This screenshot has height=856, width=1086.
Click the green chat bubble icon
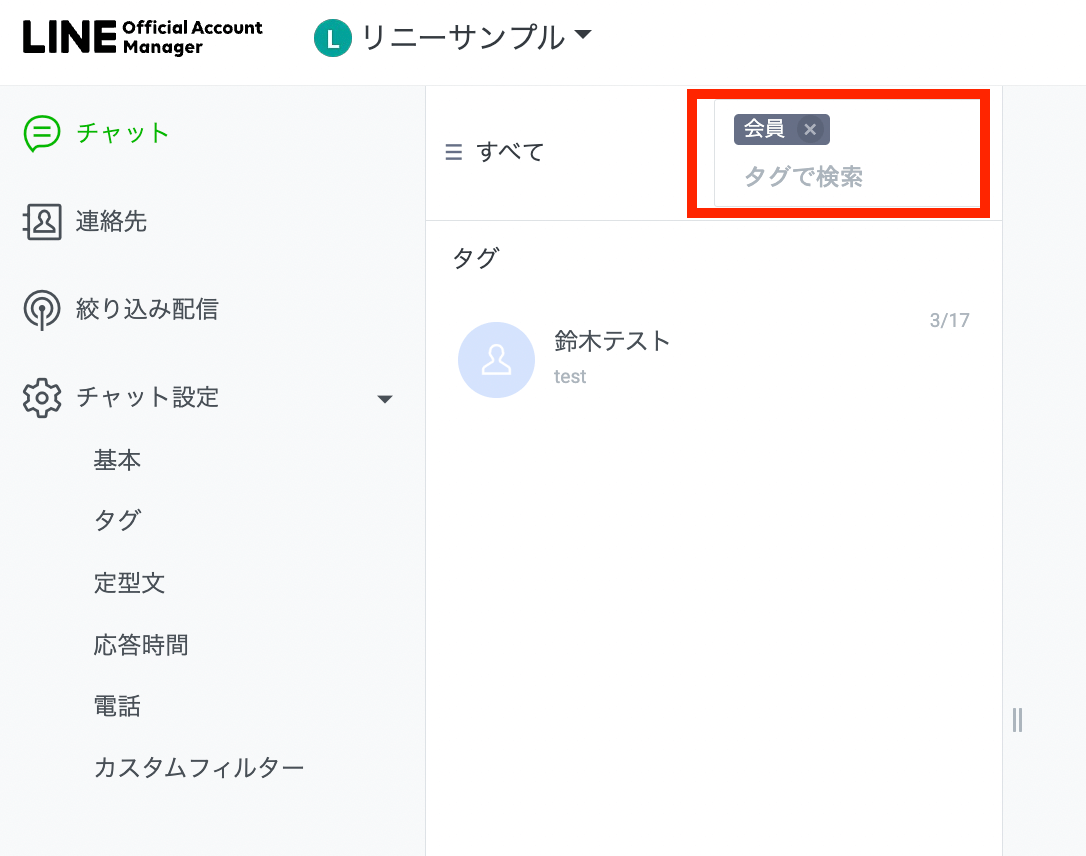[x=43, y=133]
